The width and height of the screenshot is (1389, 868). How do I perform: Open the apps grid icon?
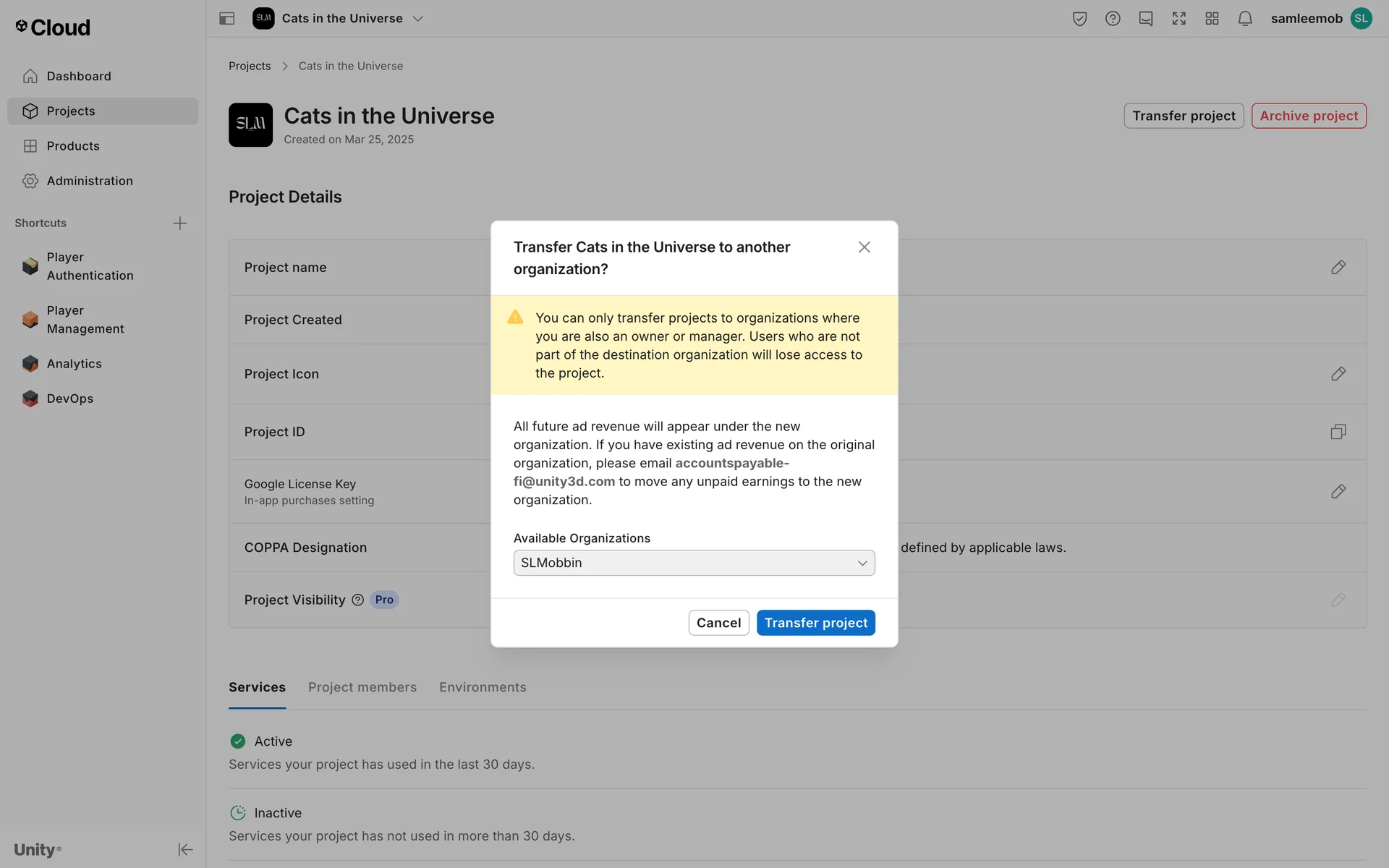(1212, 19)
